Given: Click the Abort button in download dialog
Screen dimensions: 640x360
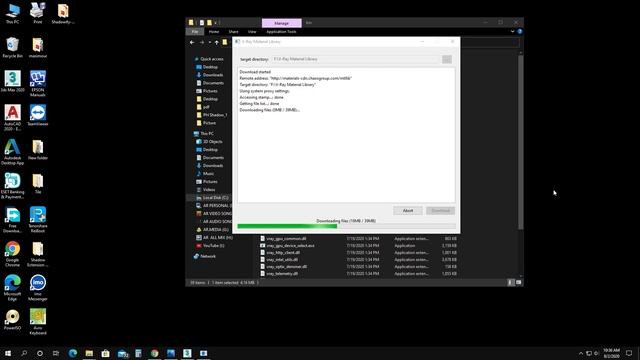Looking at the screenshot, I should coord(408,211).
